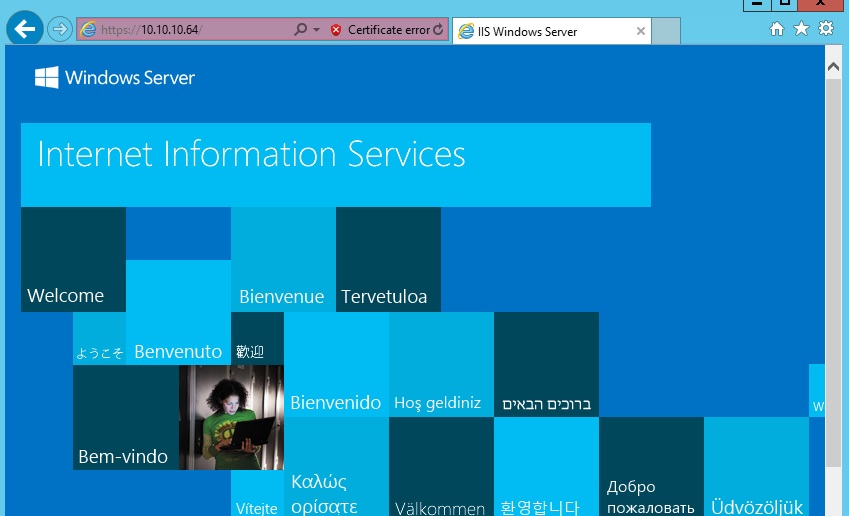849x516 pixels.
Task: Click the Tervetuloa tile
Action: (388, 259)
